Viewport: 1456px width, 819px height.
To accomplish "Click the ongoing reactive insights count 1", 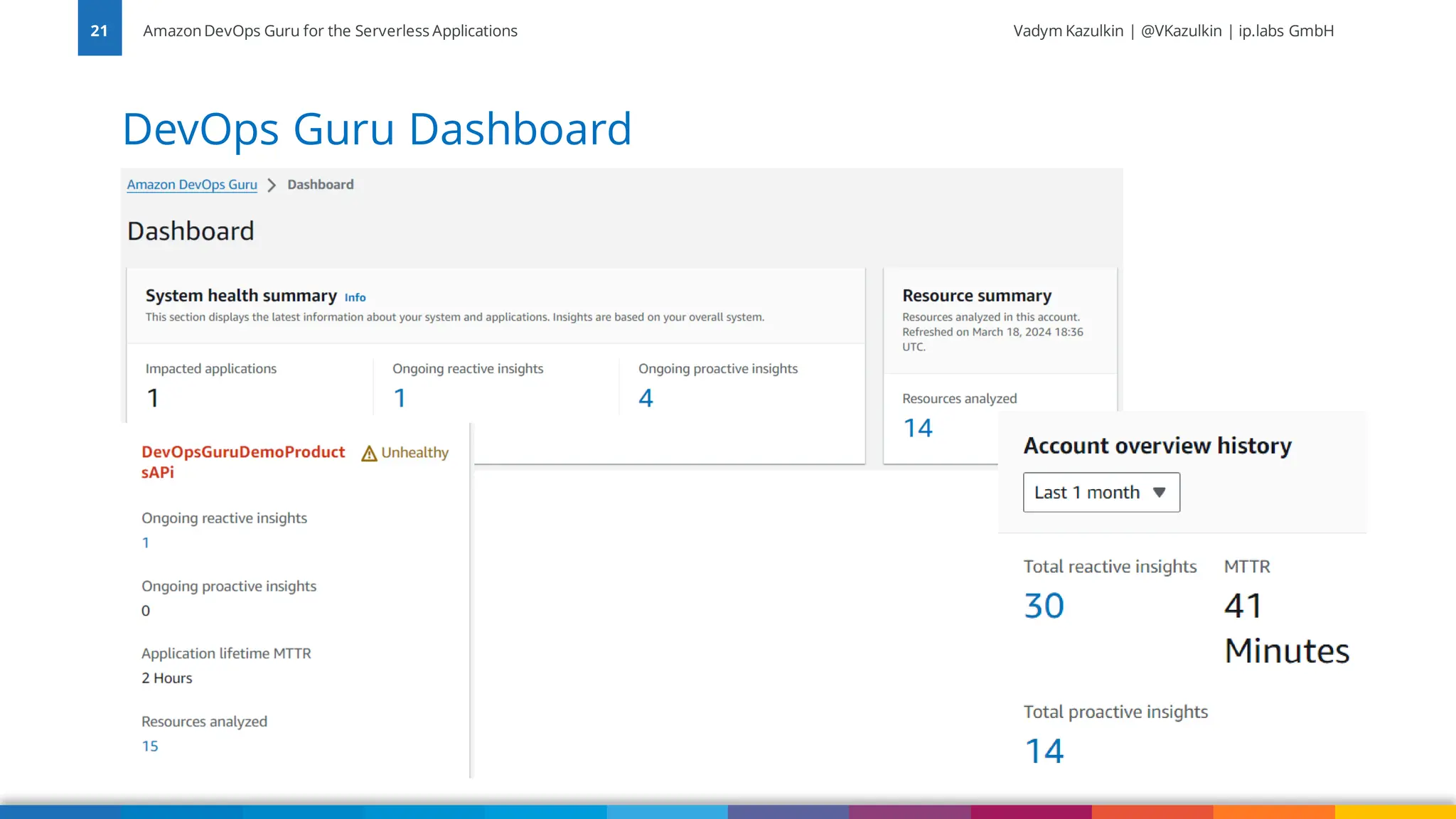I will click(400, 398).
